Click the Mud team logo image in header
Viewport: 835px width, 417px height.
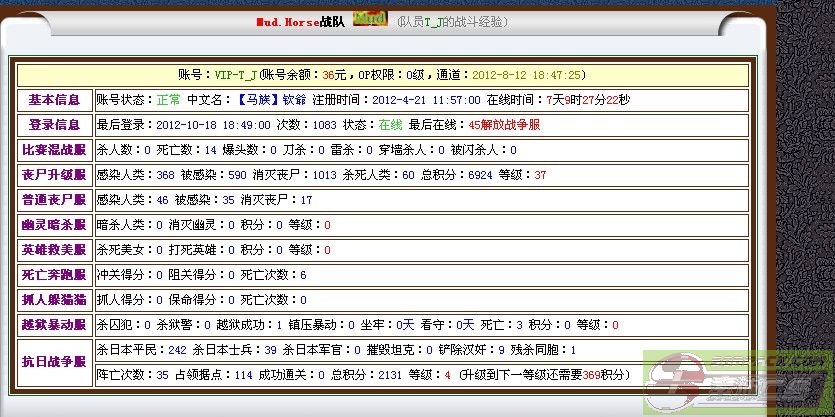click(x=370, y=19)
